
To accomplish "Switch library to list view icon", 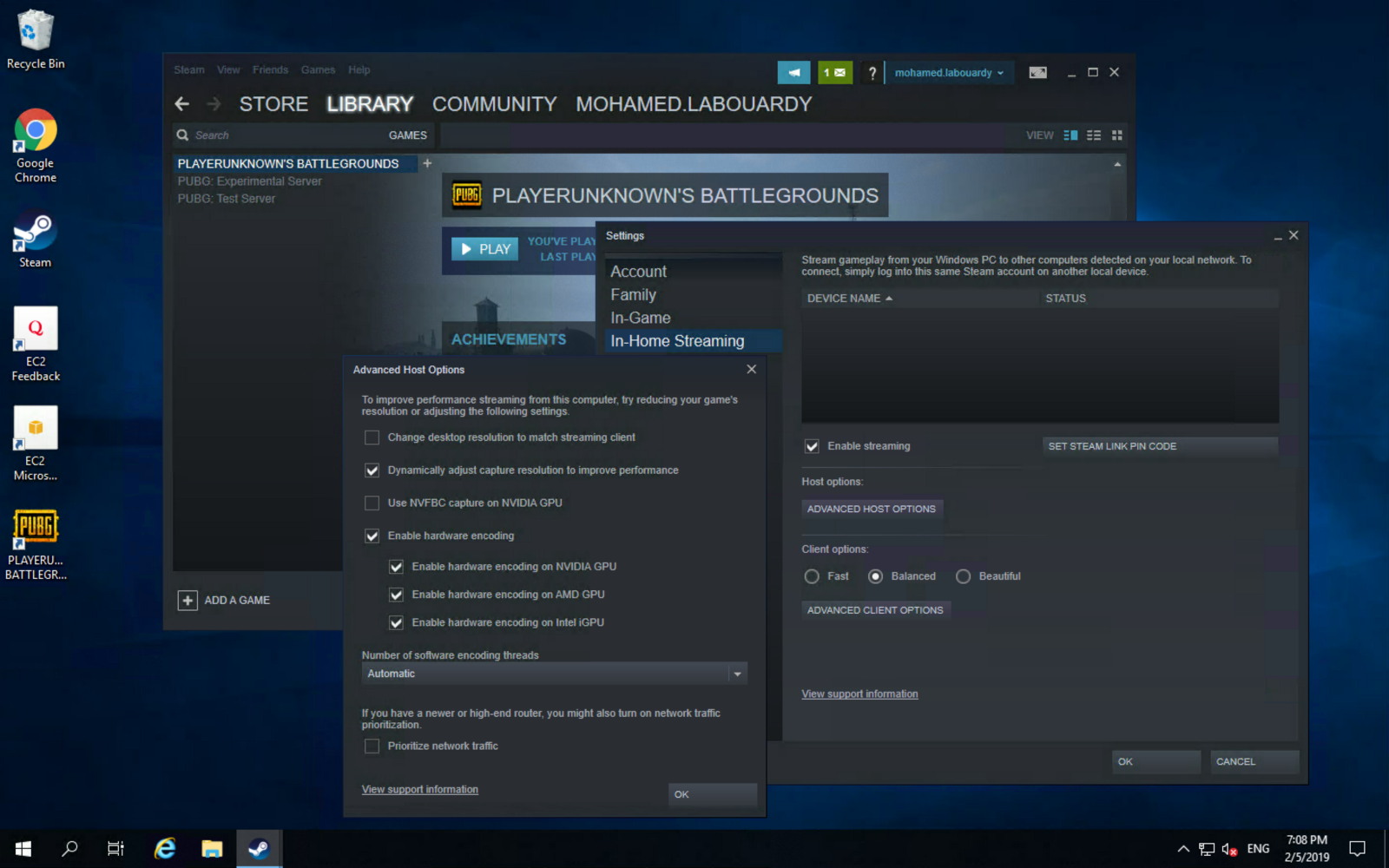I will tap(1094, 135).
